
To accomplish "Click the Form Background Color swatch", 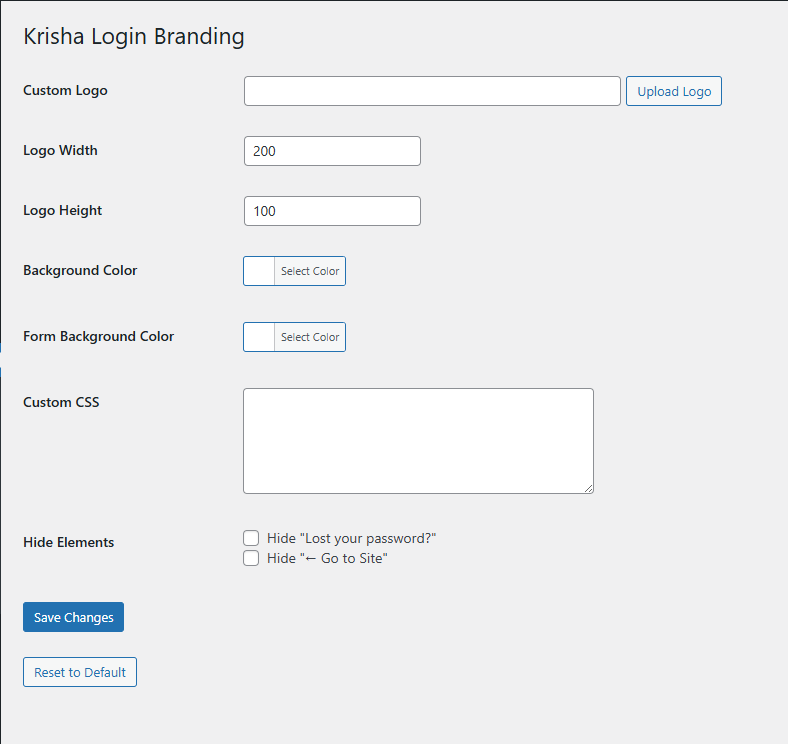I will (x=259, y=337).
